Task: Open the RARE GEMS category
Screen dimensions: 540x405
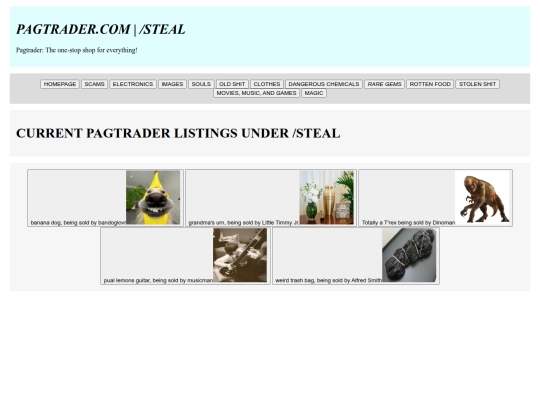Action: [x=384, y=84]
